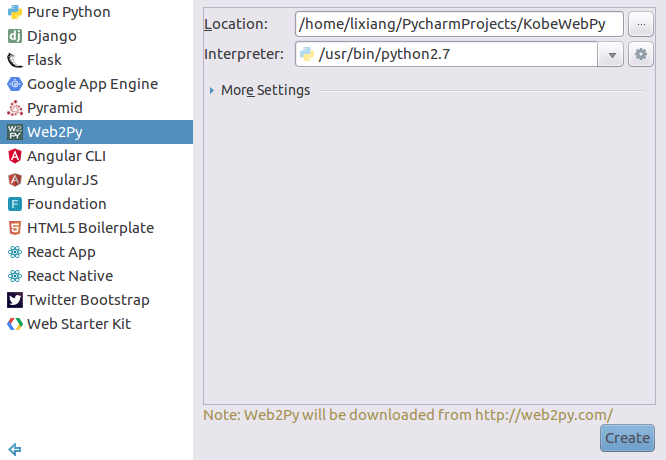
Task: Pick AngularJS from the list
Action: click(x=96, y=180)
